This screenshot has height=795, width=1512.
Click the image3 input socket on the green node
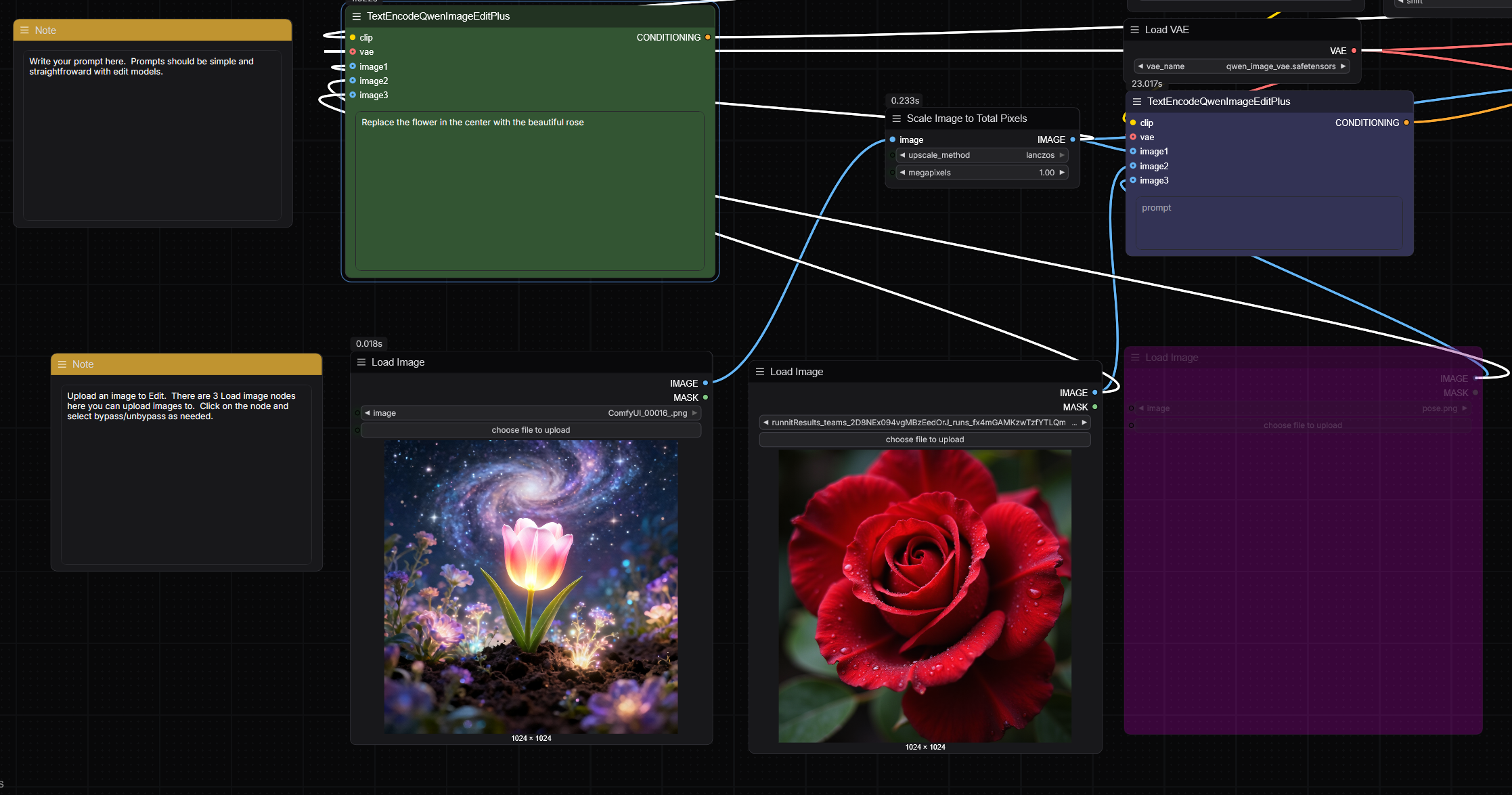click(x=353, y=95)
